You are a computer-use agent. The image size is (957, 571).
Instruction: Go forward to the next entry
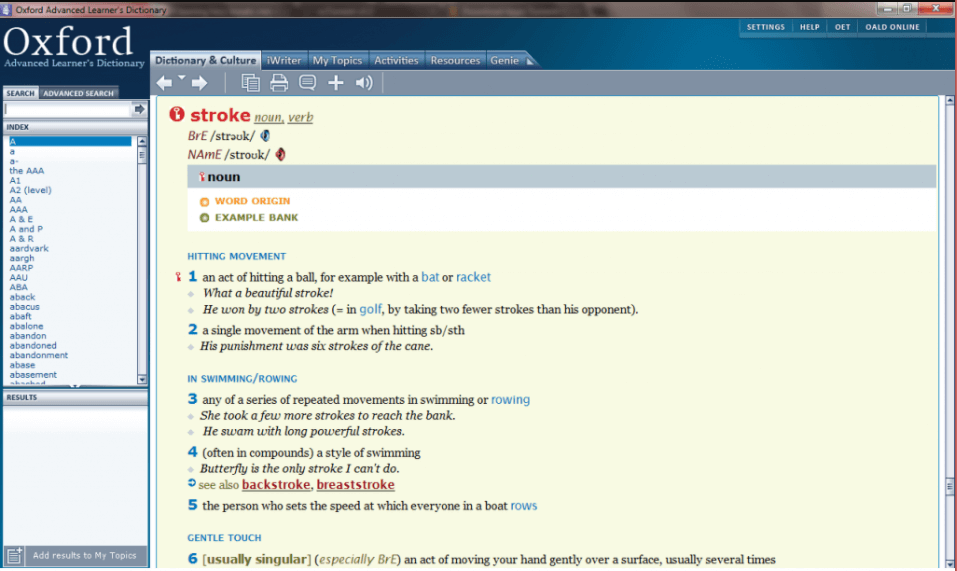click(x=199, y=83)
